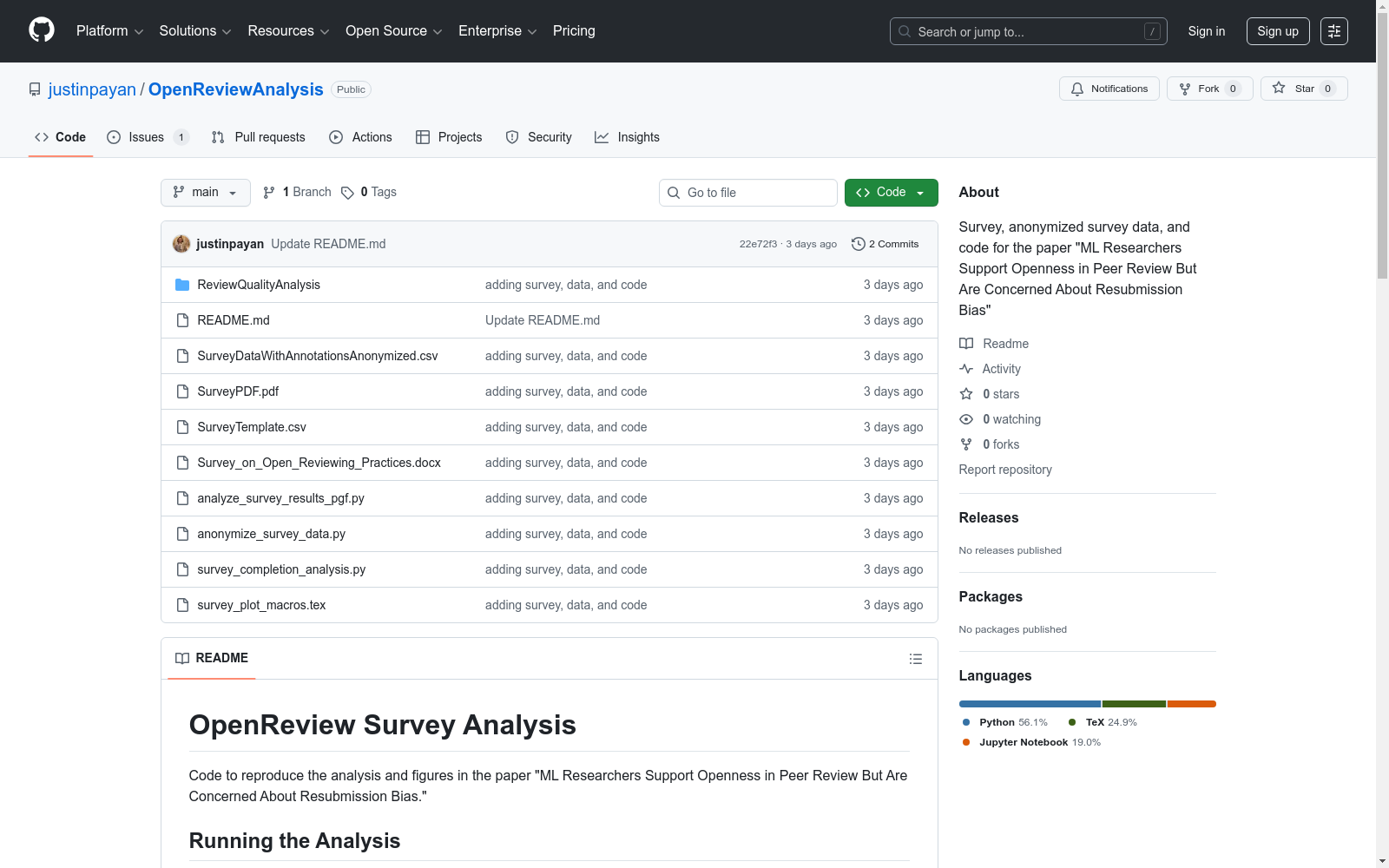Click the "Update README.md" commit message in header row
The width and height of the screenshot is (1389, 868).
328,244
